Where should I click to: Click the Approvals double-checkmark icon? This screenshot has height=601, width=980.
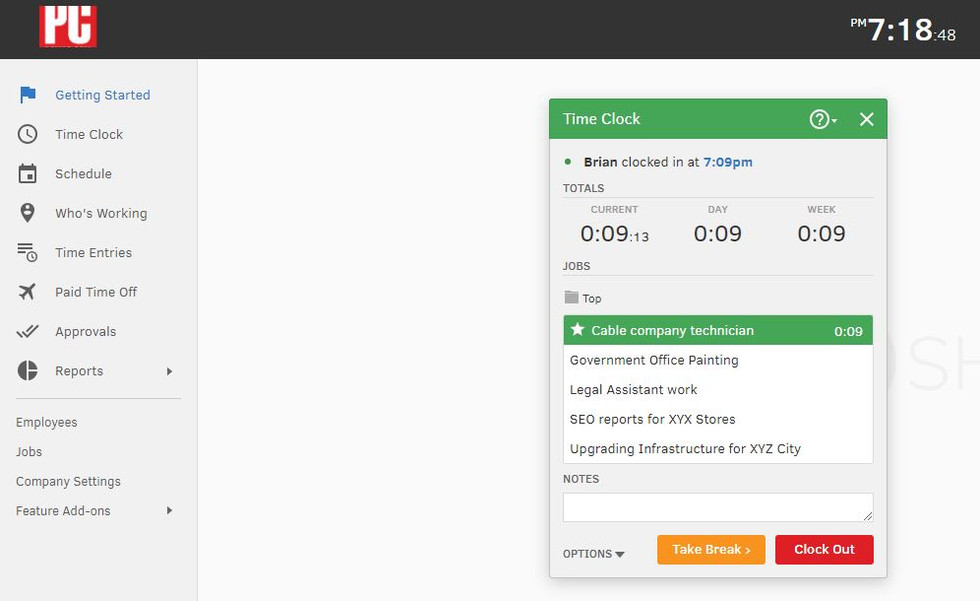click(28, 332)
